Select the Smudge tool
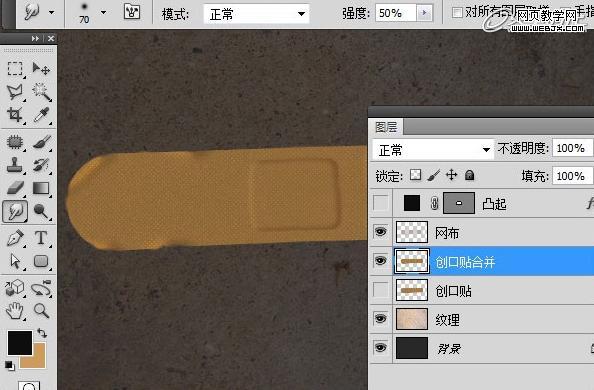The image size is (594, 390). [x=15, y=211]
